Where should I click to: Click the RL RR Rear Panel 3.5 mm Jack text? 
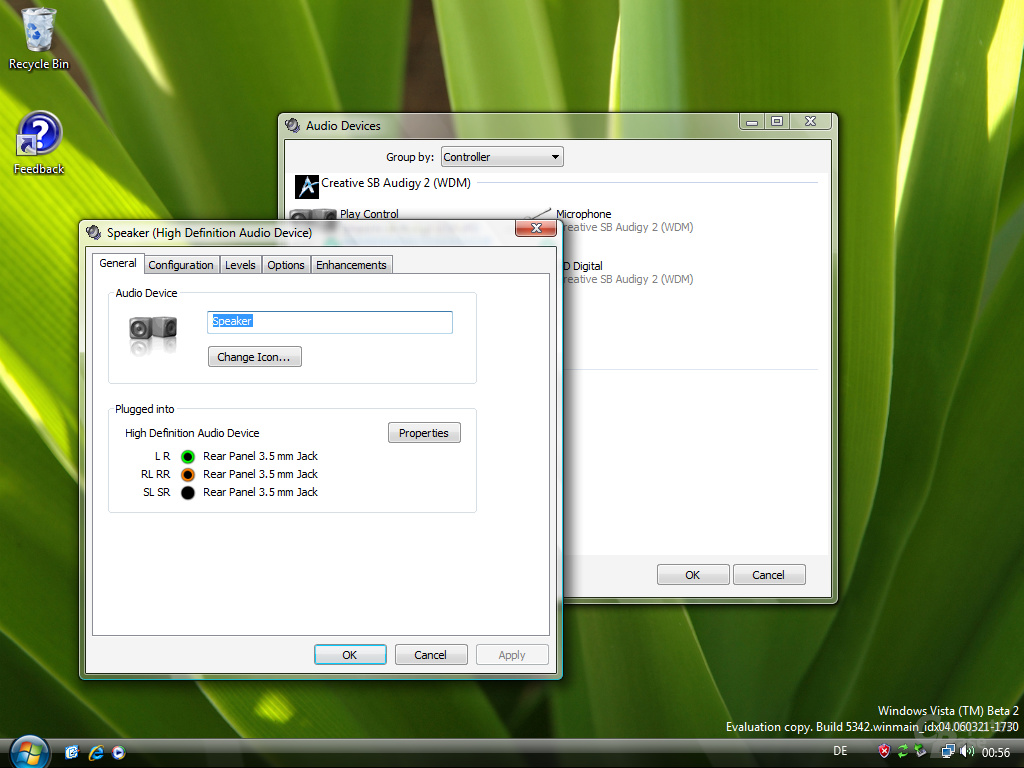(260, 475)
